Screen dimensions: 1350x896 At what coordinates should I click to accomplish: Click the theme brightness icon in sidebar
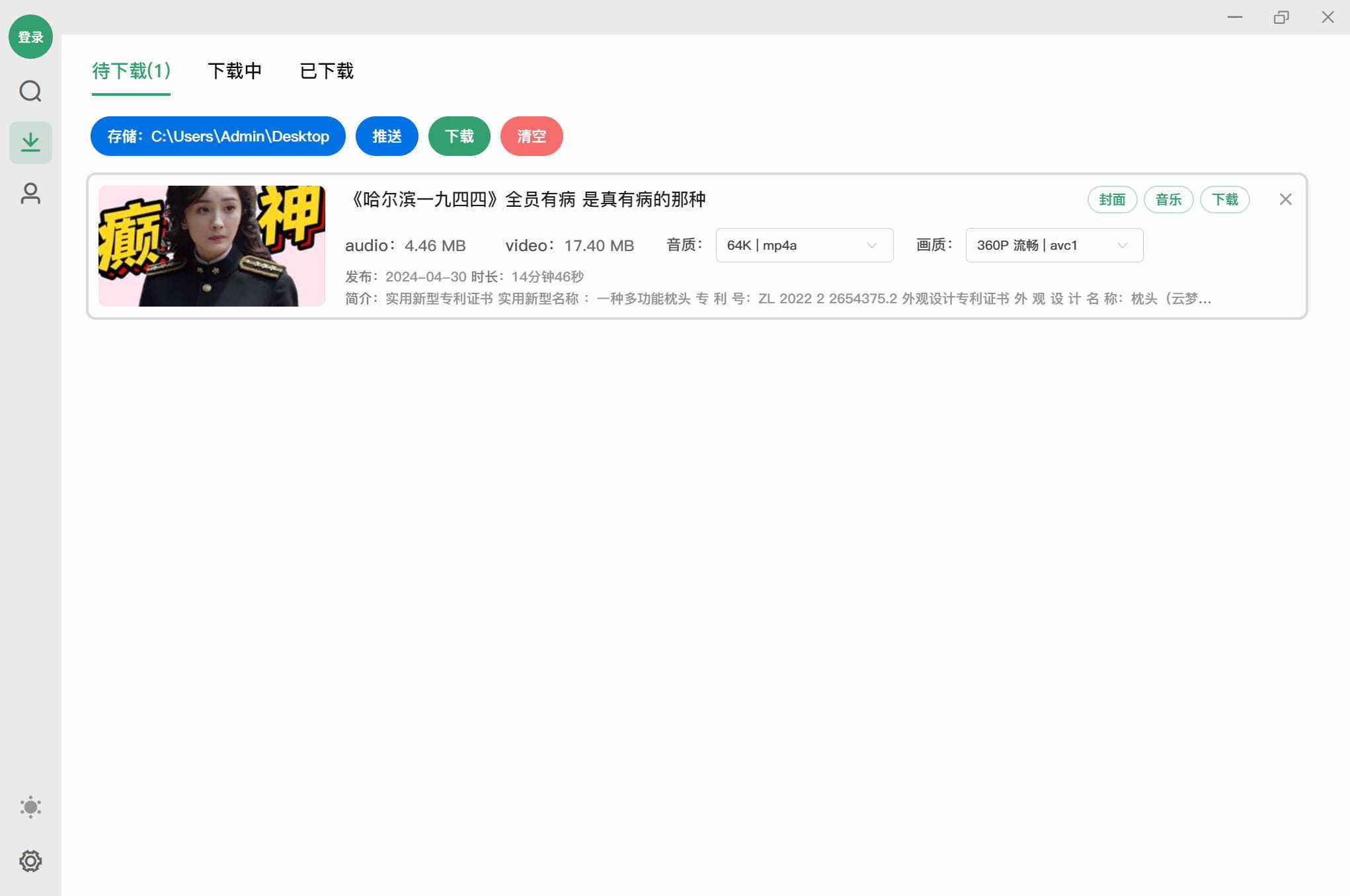click(x=30, y=807)
